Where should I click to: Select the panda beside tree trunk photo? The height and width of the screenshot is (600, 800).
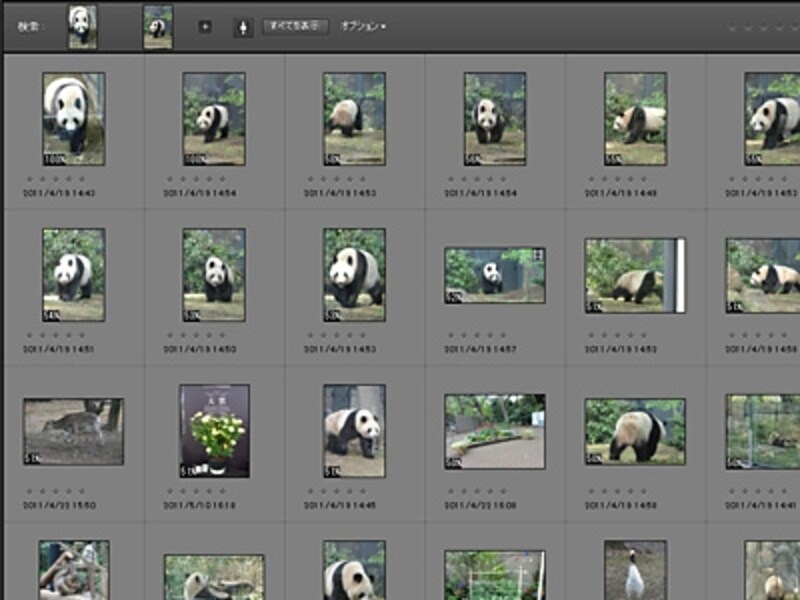pyautogui.click(x=354, y=431)
